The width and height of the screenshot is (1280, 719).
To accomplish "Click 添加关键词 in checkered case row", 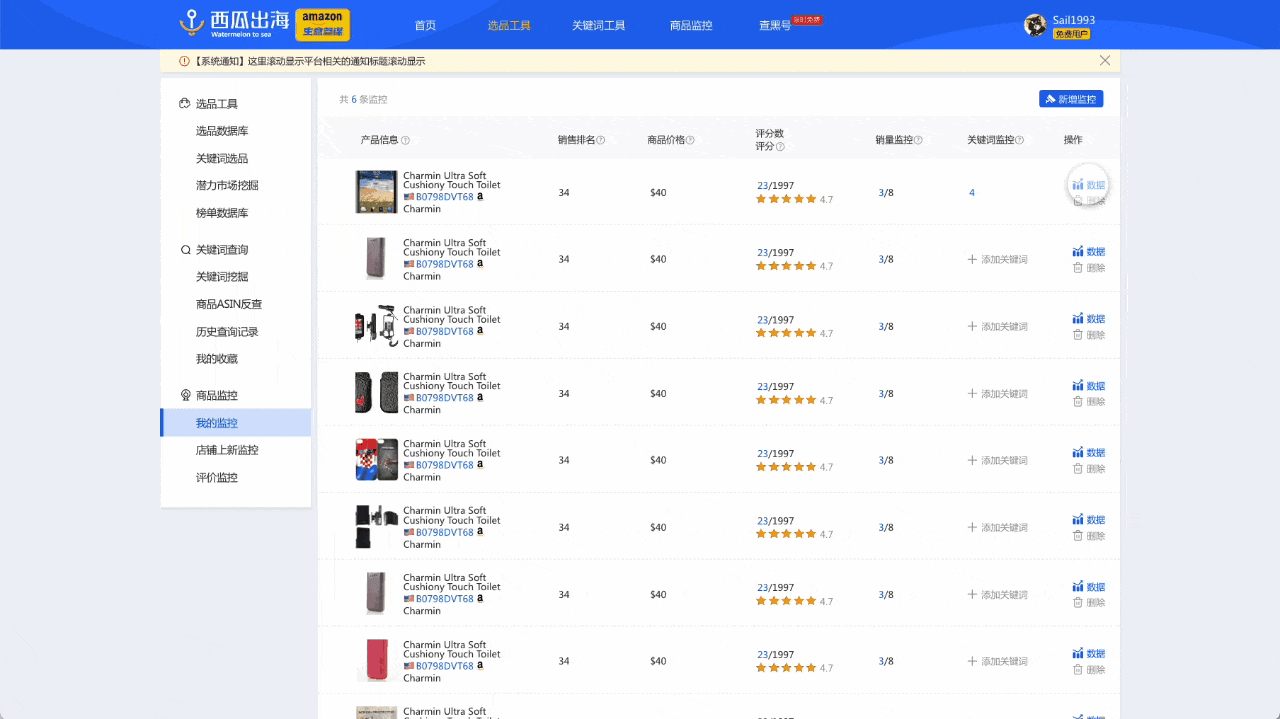I will tap(997, 461).
